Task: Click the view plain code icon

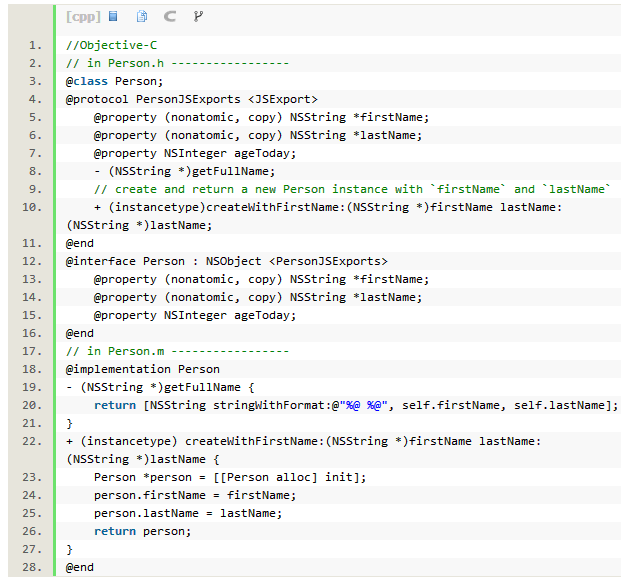Action: tap(113, 16)
